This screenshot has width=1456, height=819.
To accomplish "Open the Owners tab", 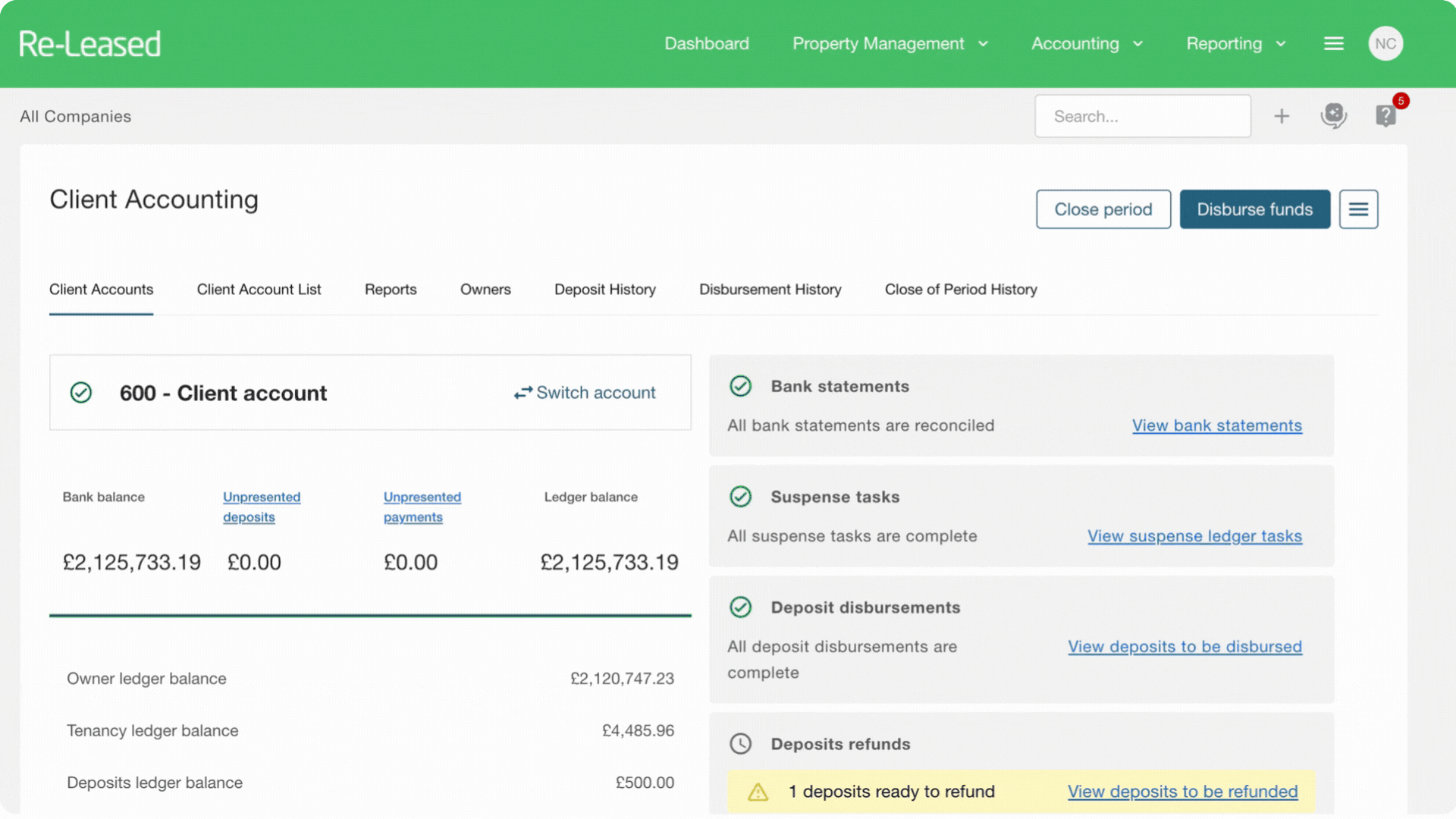I will point(485,290).
